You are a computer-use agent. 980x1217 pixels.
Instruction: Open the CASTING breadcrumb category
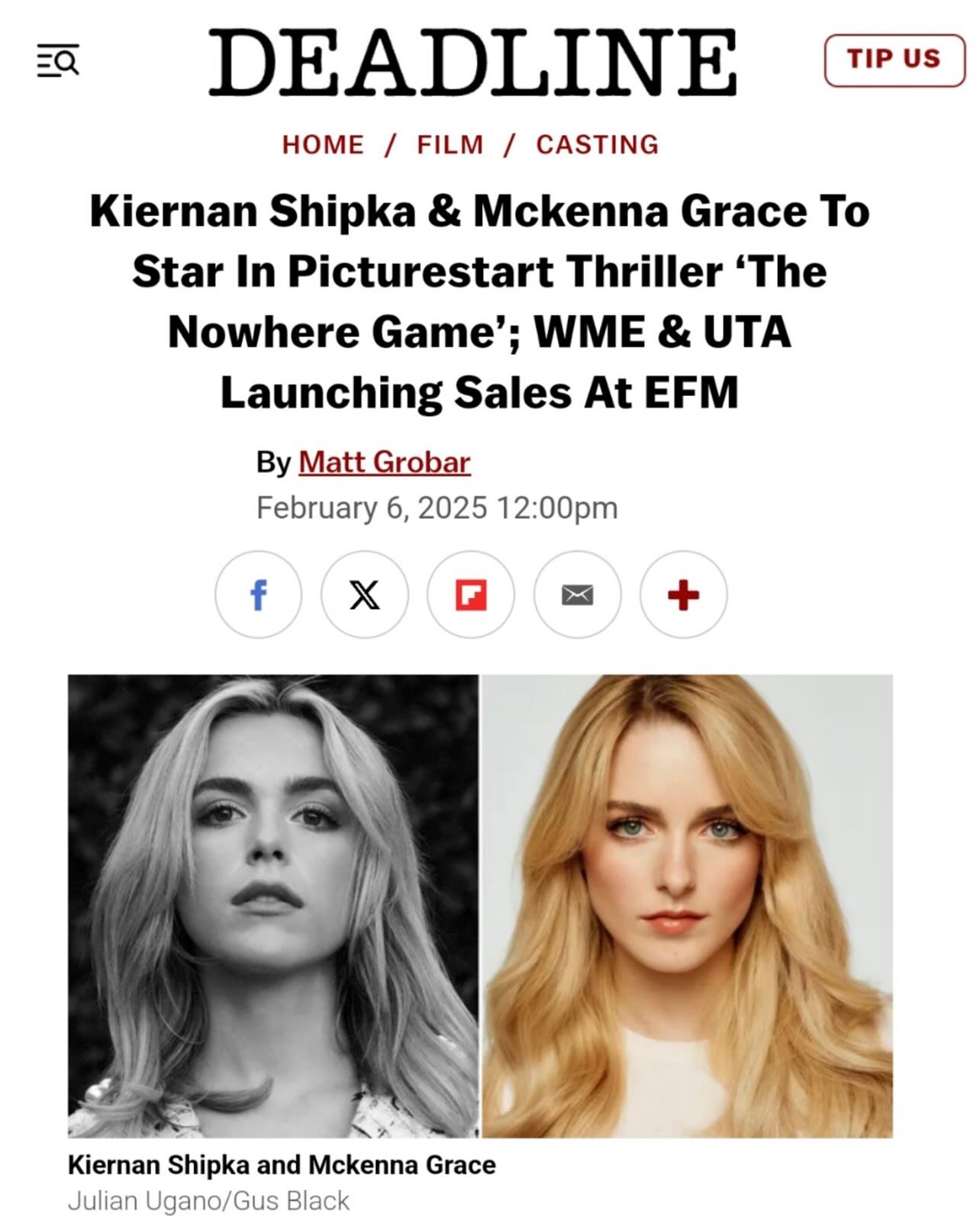[597, 144]
